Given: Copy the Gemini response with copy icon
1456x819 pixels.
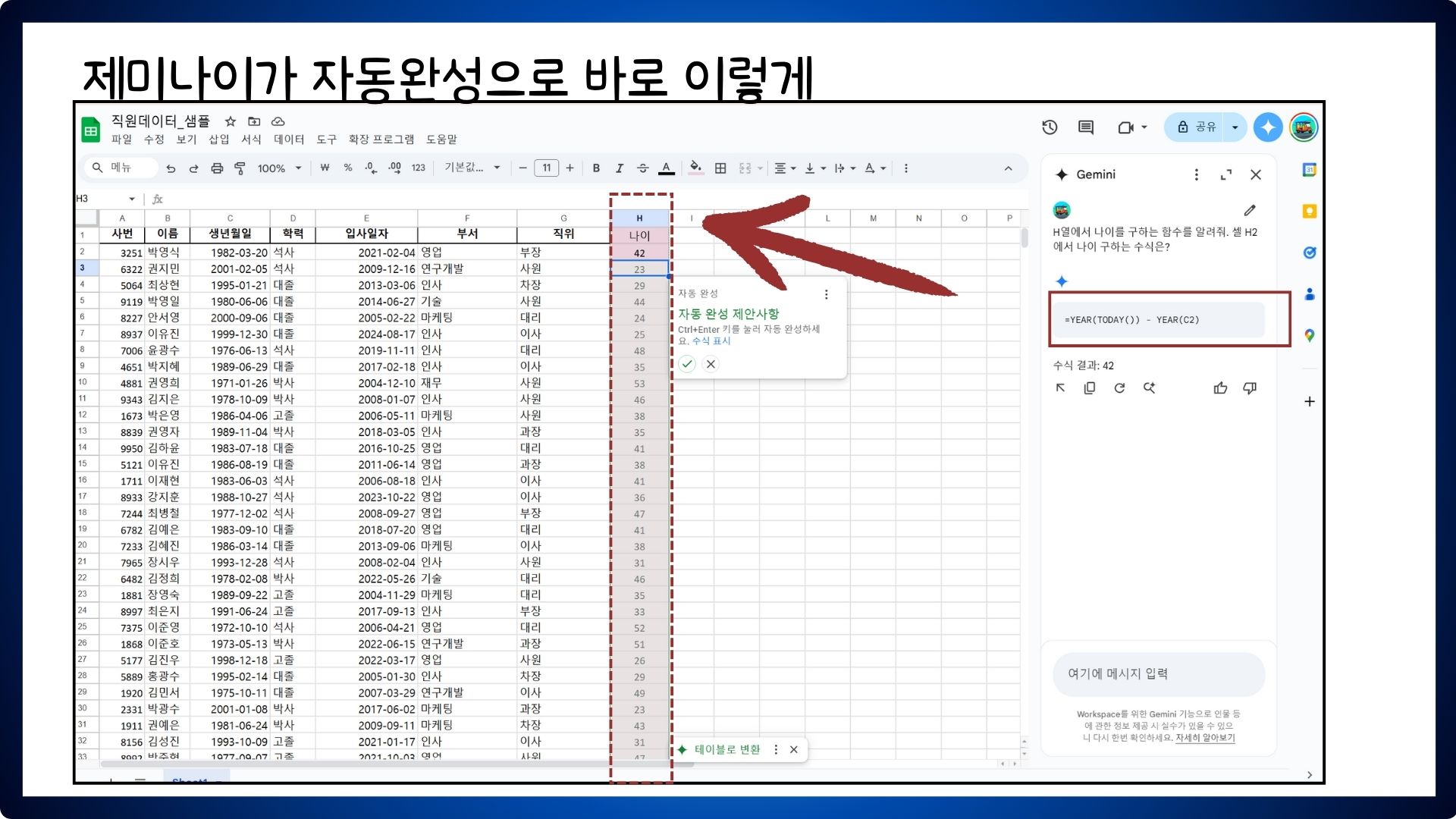Looking at the screenshot, I should (1090, 388).
